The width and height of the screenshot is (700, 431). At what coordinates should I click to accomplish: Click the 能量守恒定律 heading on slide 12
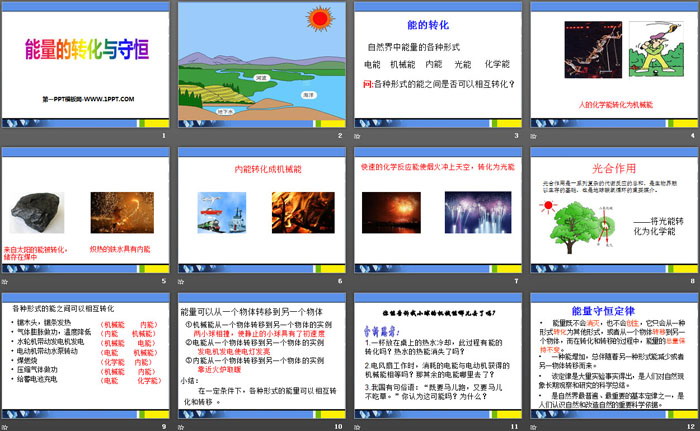[610, 309]
